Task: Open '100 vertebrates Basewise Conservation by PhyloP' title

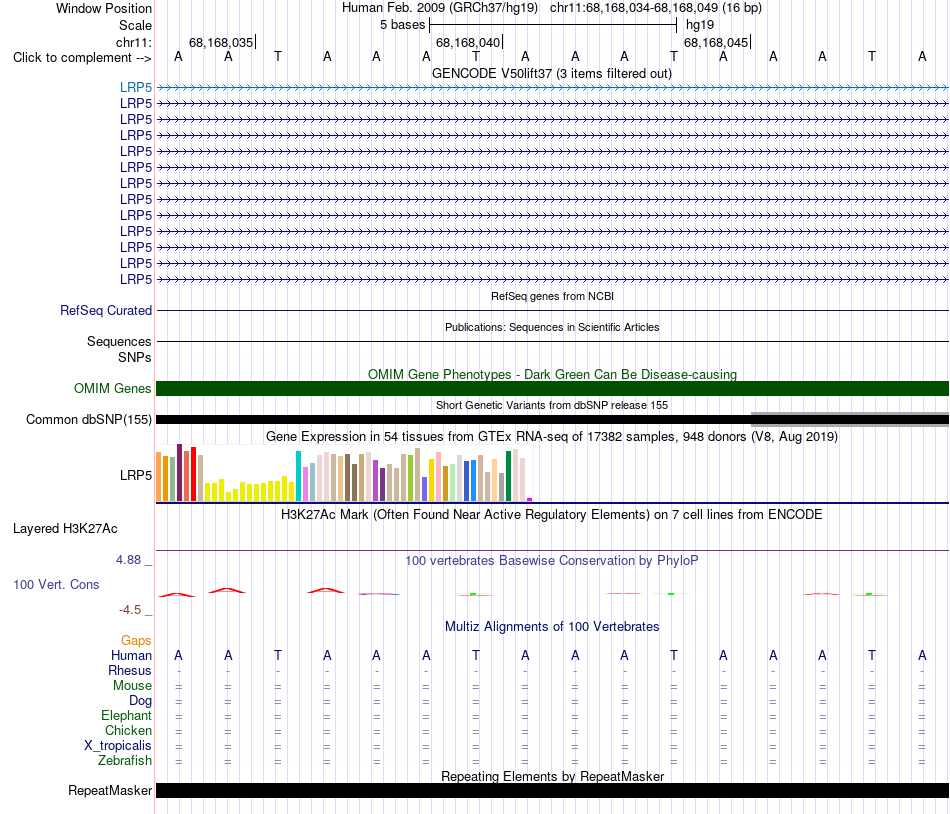Action: tap(552, 560)
